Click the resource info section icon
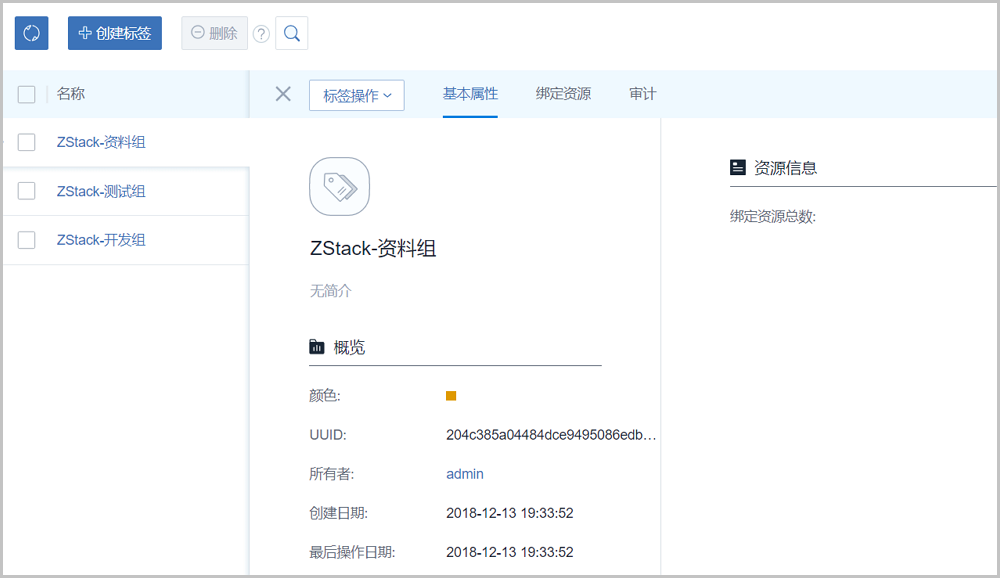Viewport: 1000px width, 578px height. 738,168
